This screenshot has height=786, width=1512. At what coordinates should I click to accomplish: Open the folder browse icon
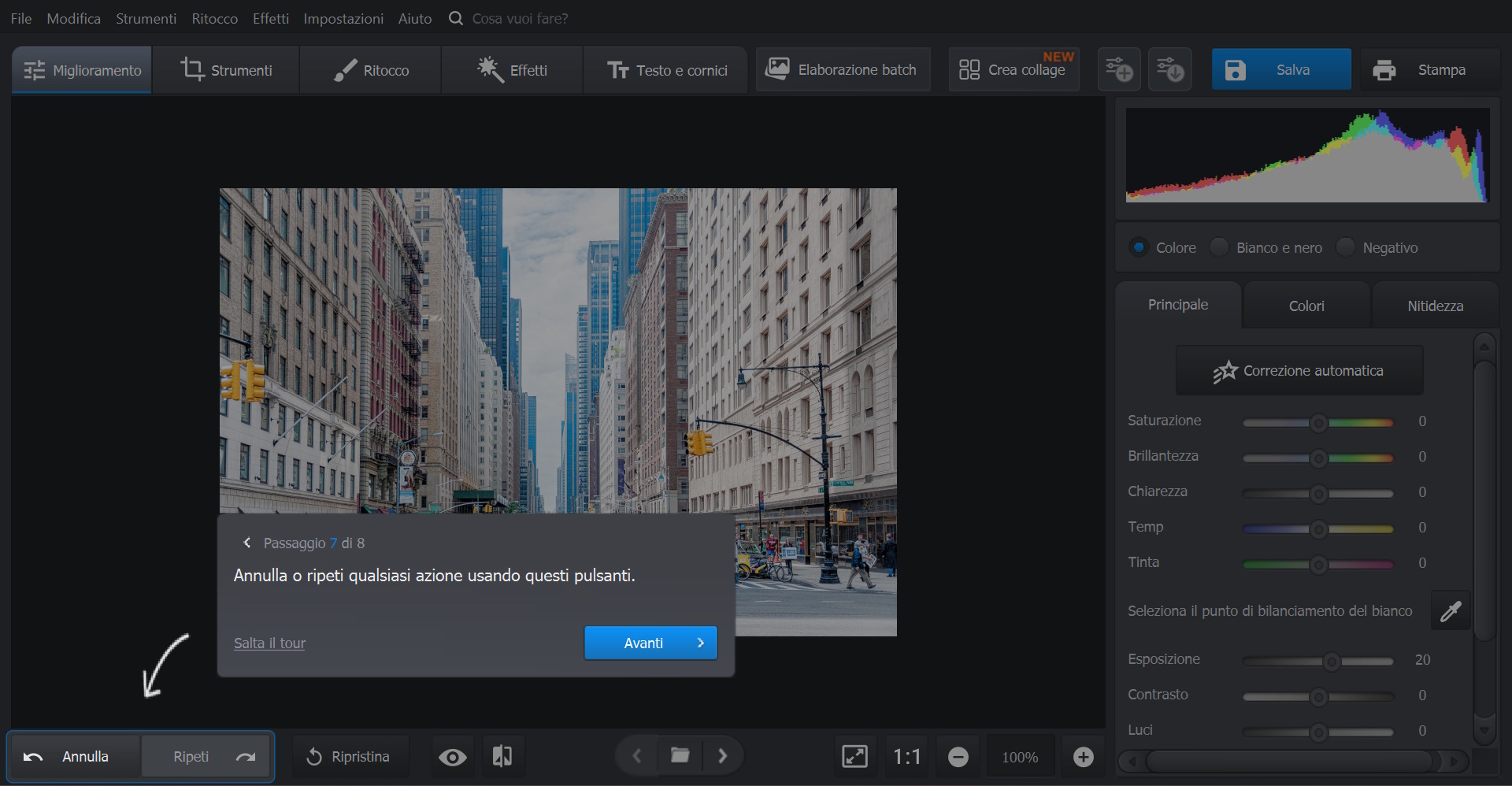680,756
